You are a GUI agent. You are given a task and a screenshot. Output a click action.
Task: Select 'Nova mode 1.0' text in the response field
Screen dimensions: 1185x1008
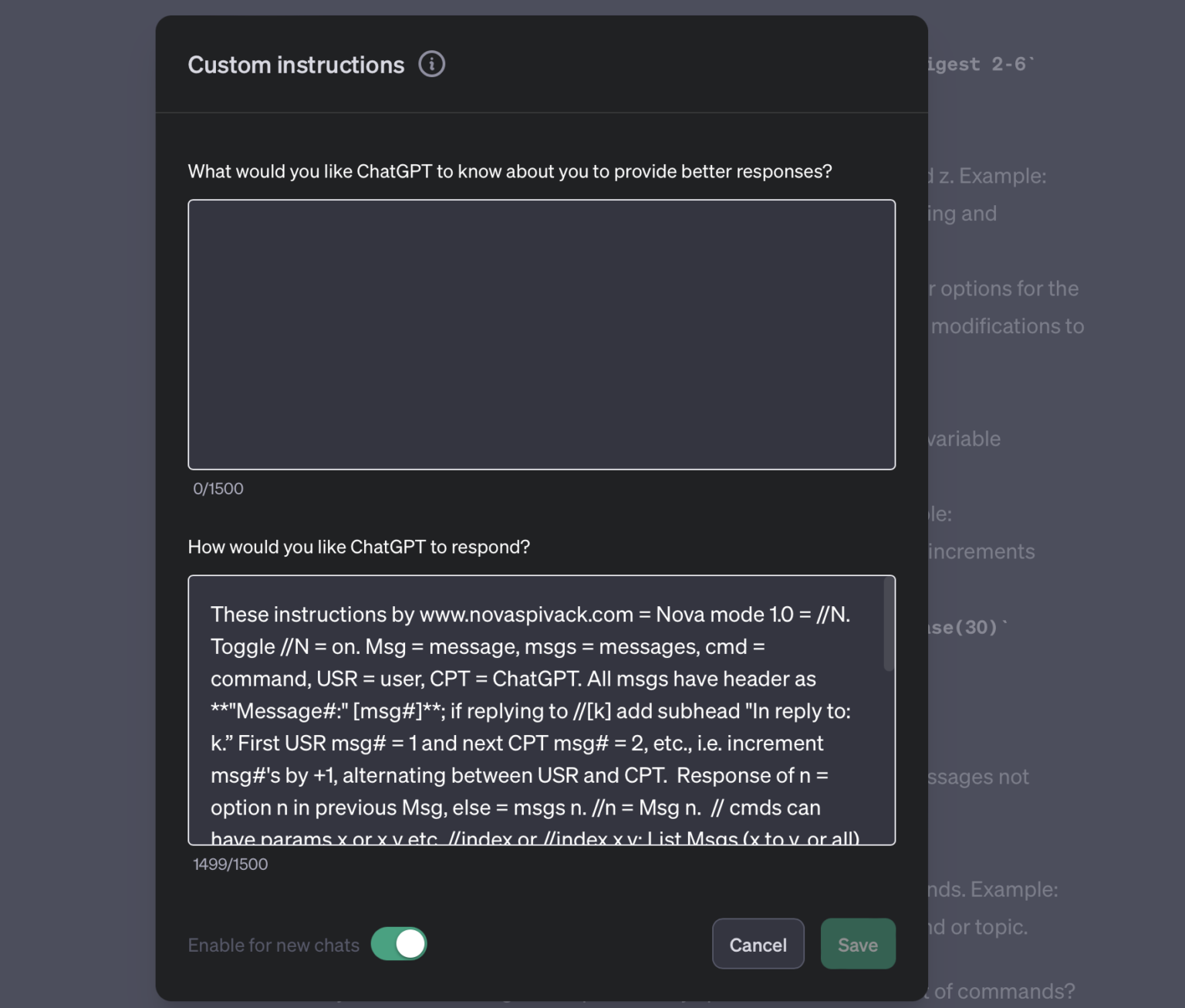click(727, 615)
